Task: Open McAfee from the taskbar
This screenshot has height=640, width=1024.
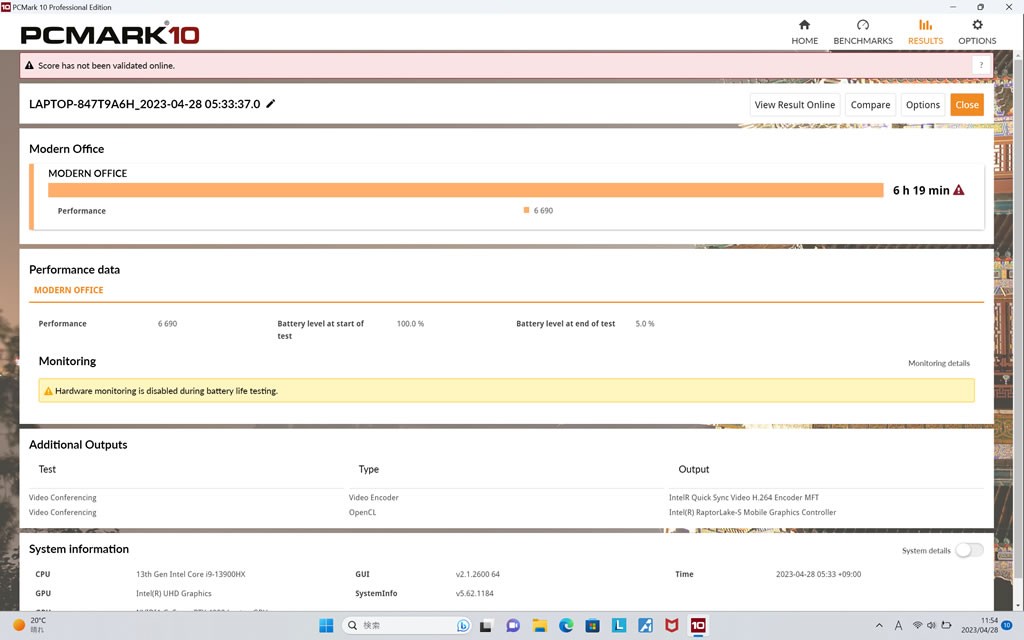Action: (x=672, y=625)
